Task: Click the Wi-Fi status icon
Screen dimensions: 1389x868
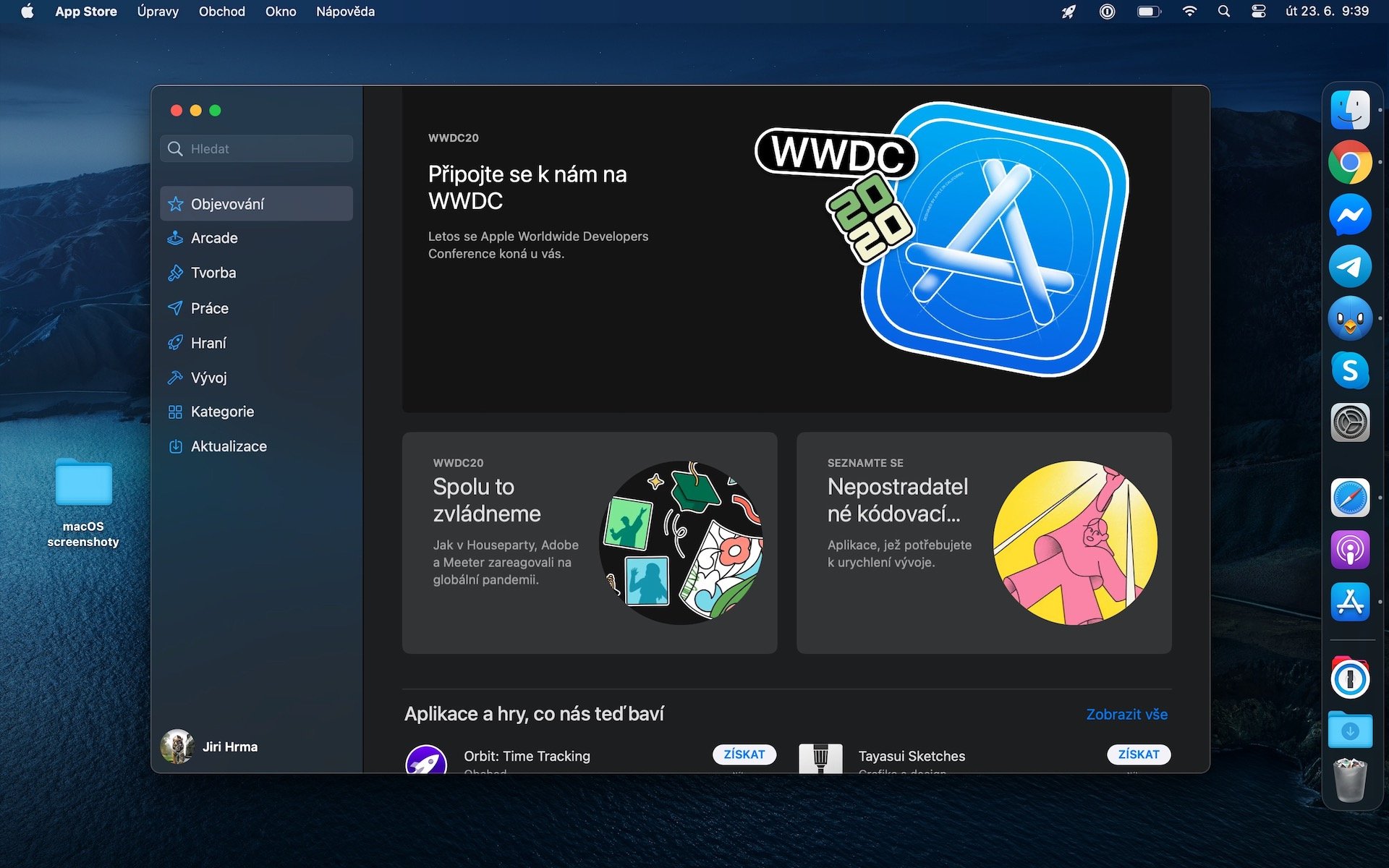Action: coord(1189,12)
